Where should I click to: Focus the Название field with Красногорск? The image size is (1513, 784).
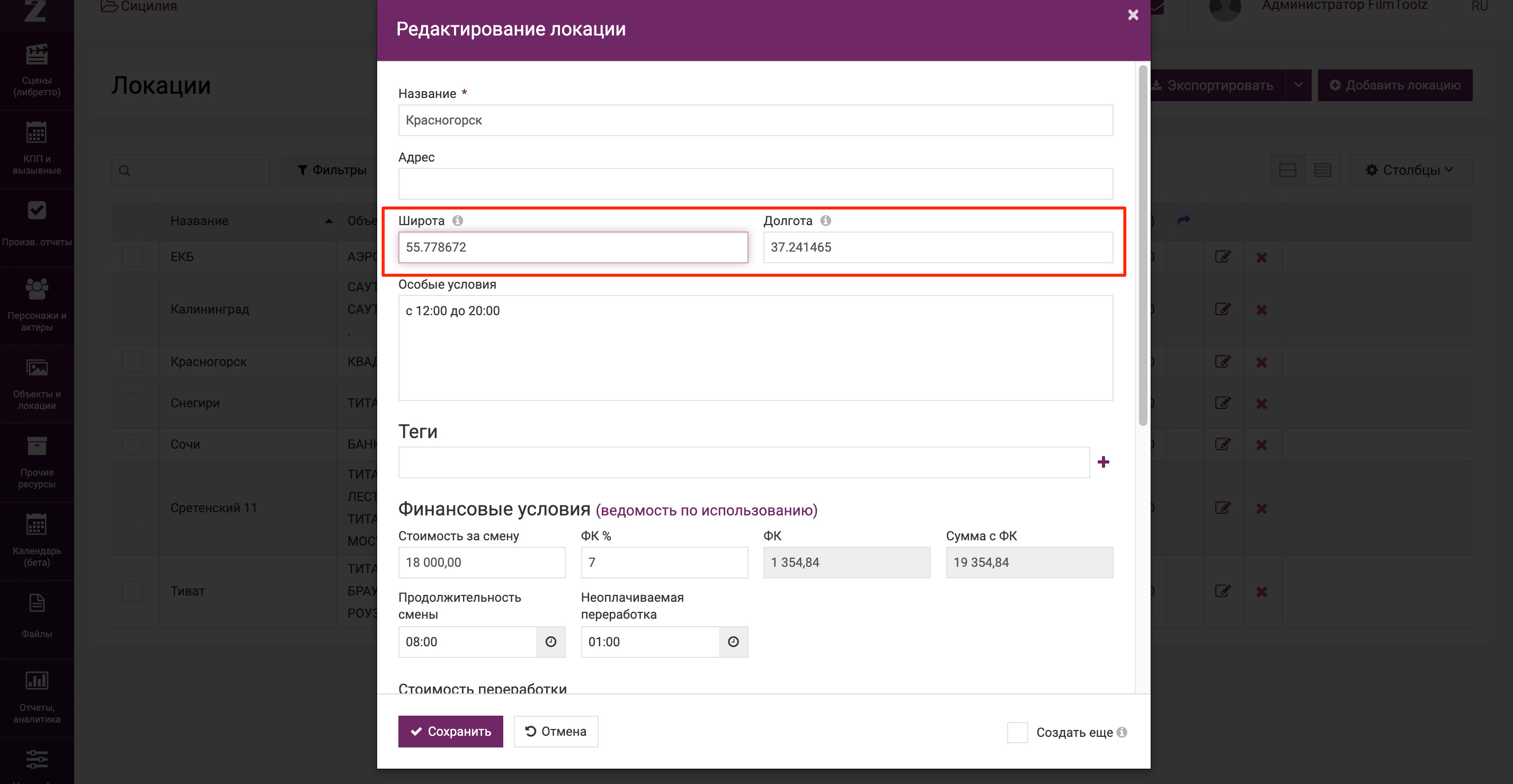[755, 120]
